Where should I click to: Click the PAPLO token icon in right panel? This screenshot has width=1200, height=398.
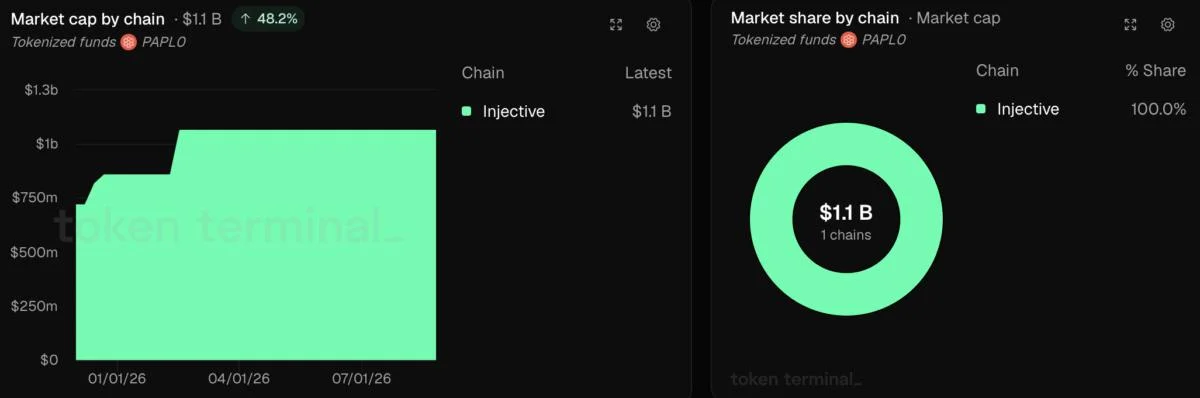[848, 40]
